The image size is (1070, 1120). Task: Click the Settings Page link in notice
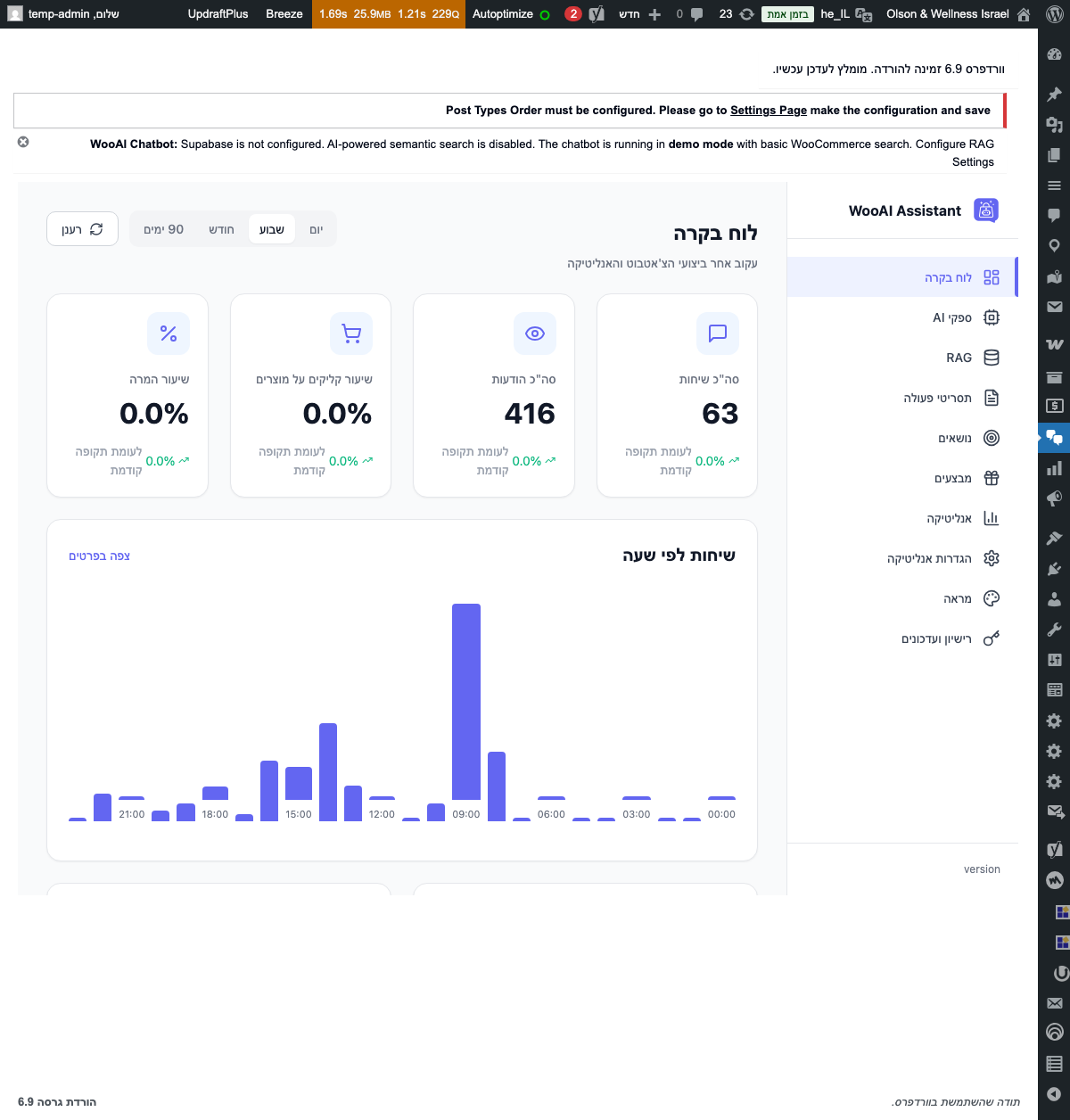768,111
